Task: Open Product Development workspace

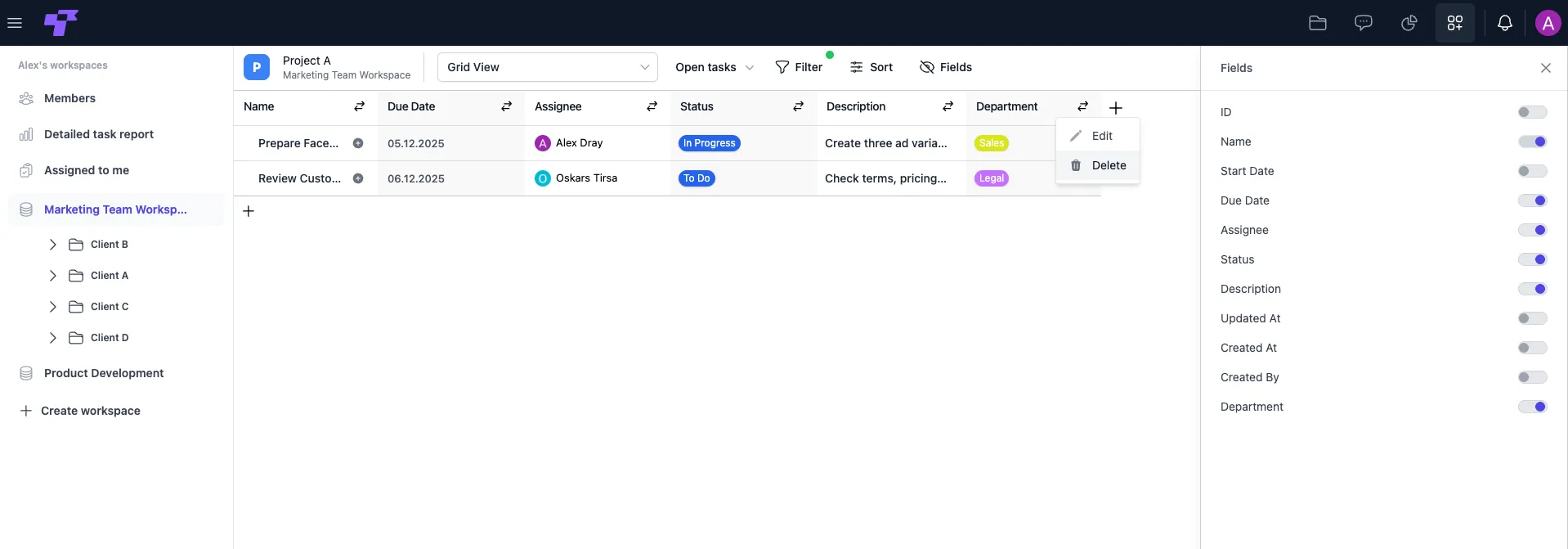Action: [x=104, y=373]
